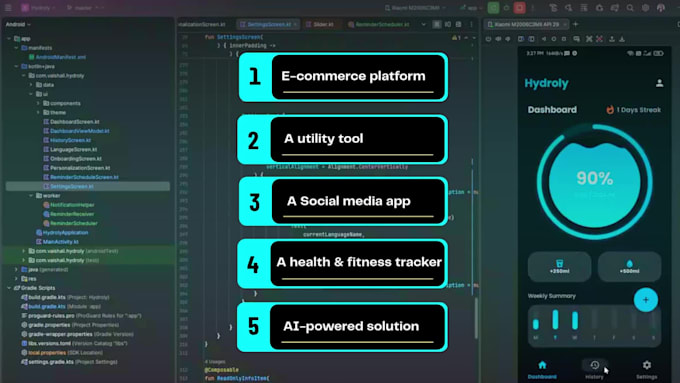680x383 pixels.
Task: Open HistoryScreen.kt in project tree
Action: pyautogui.click(x=67, y=140)
